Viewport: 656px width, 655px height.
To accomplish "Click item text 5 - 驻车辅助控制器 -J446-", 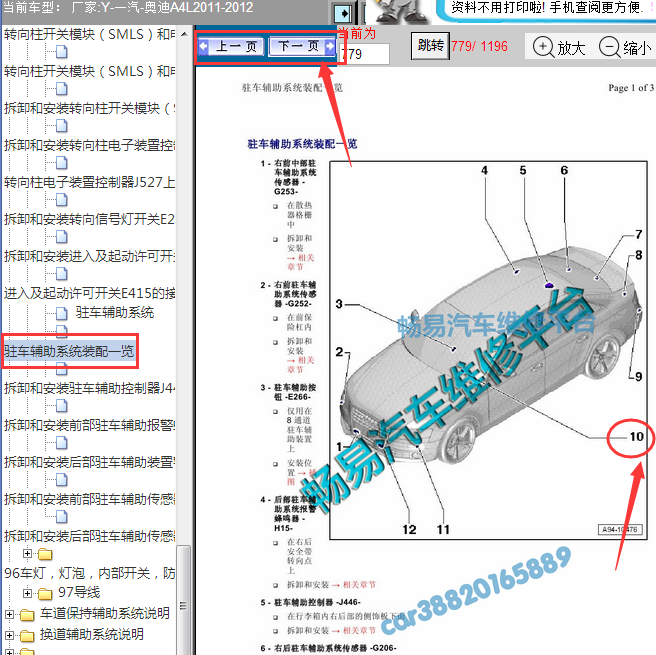I will tap(310, 602).
